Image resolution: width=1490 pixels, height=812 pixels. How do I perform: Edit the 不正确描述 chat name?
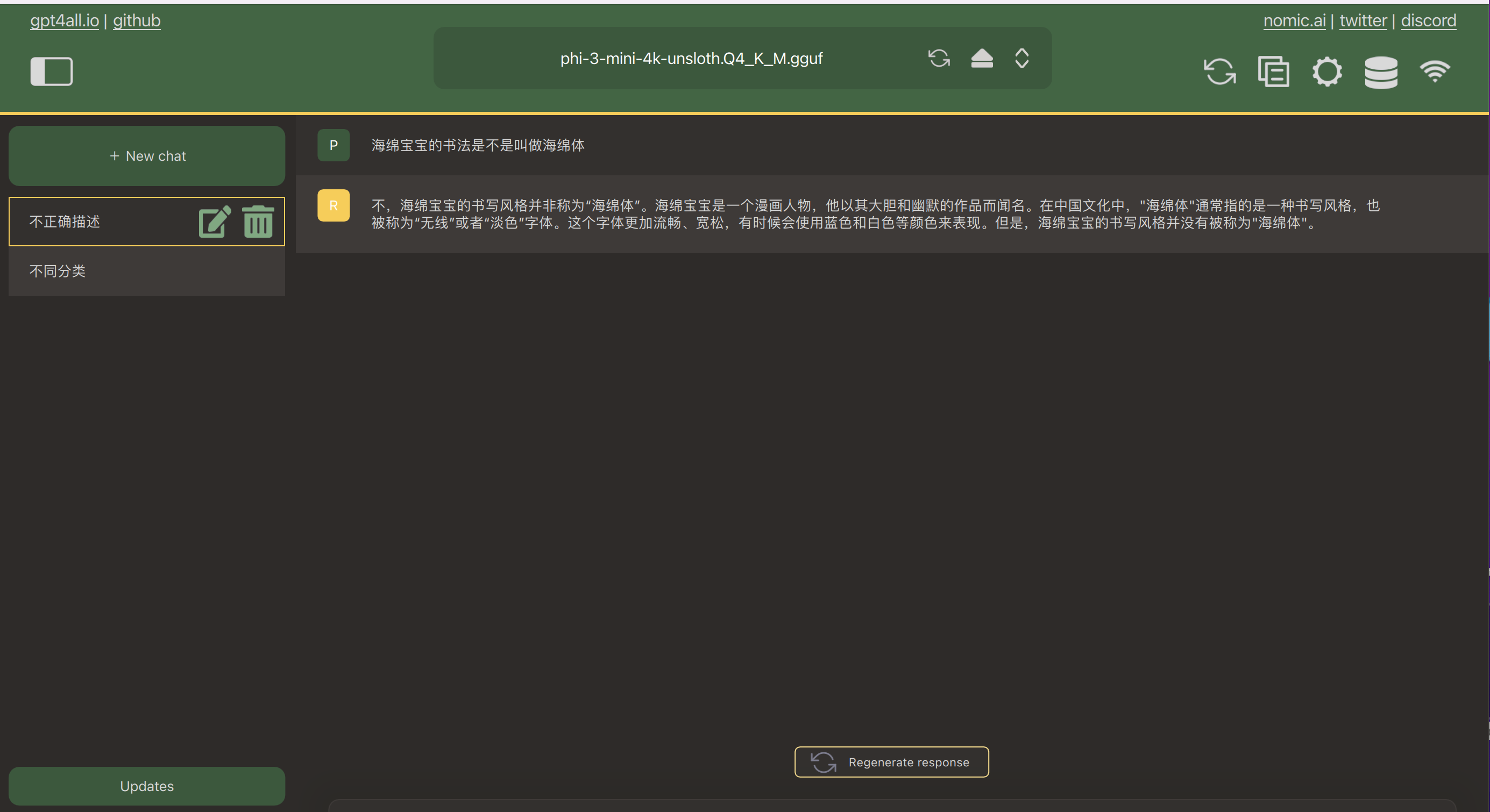click(x=215, y=222)
